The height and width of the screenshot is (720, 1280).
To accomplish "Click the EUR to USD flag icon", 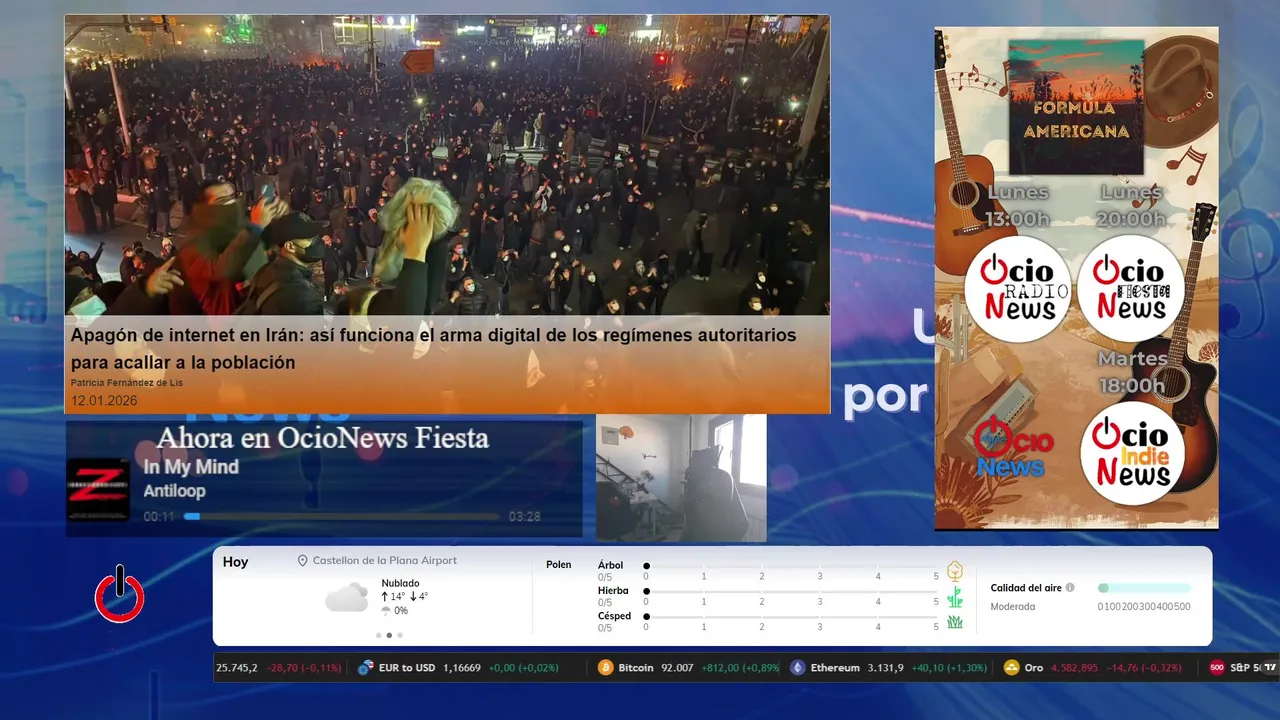I will click(x=366, y=667).
